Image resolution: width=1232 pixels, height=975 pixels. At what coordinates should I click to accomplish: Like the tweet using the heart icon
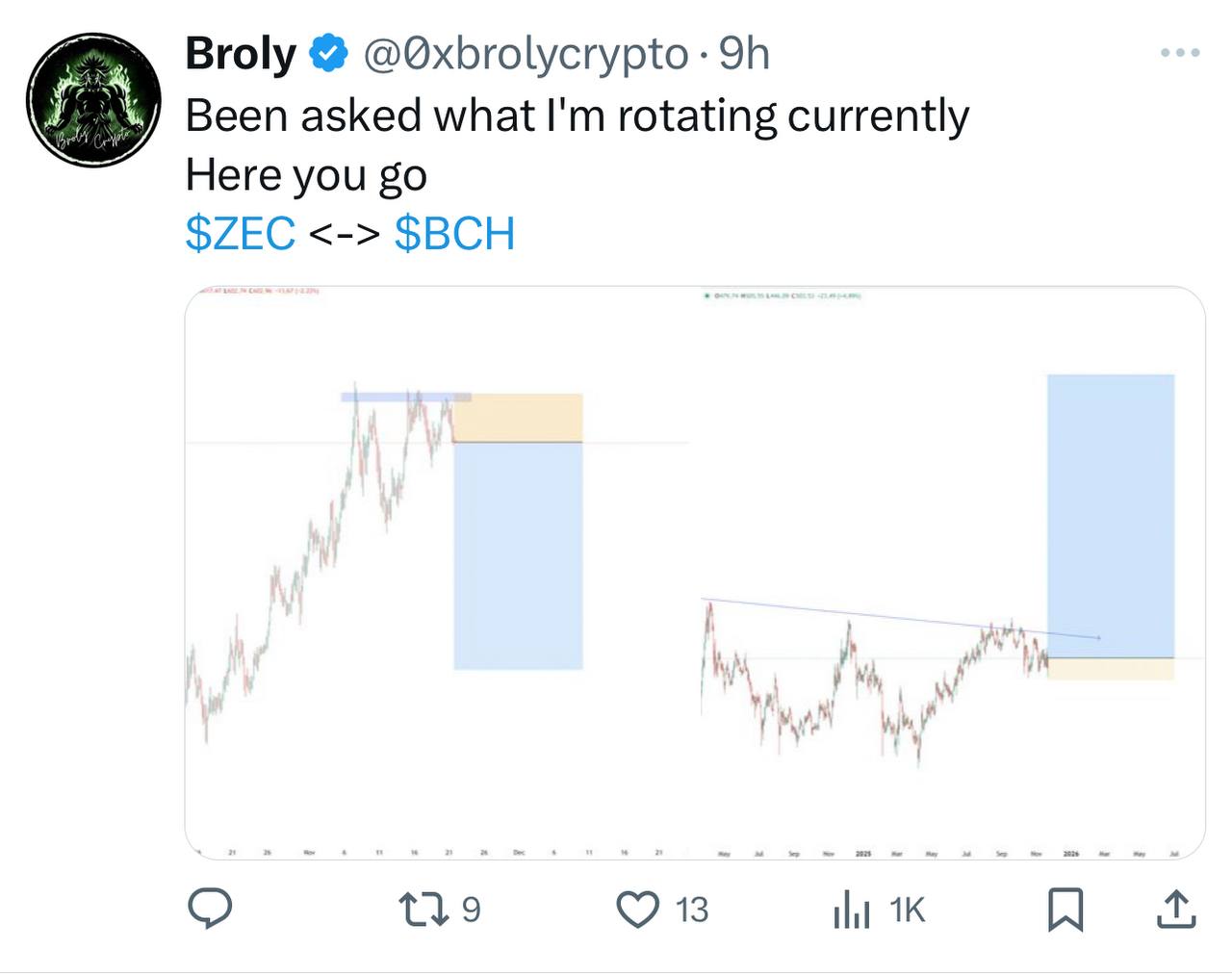639,909
